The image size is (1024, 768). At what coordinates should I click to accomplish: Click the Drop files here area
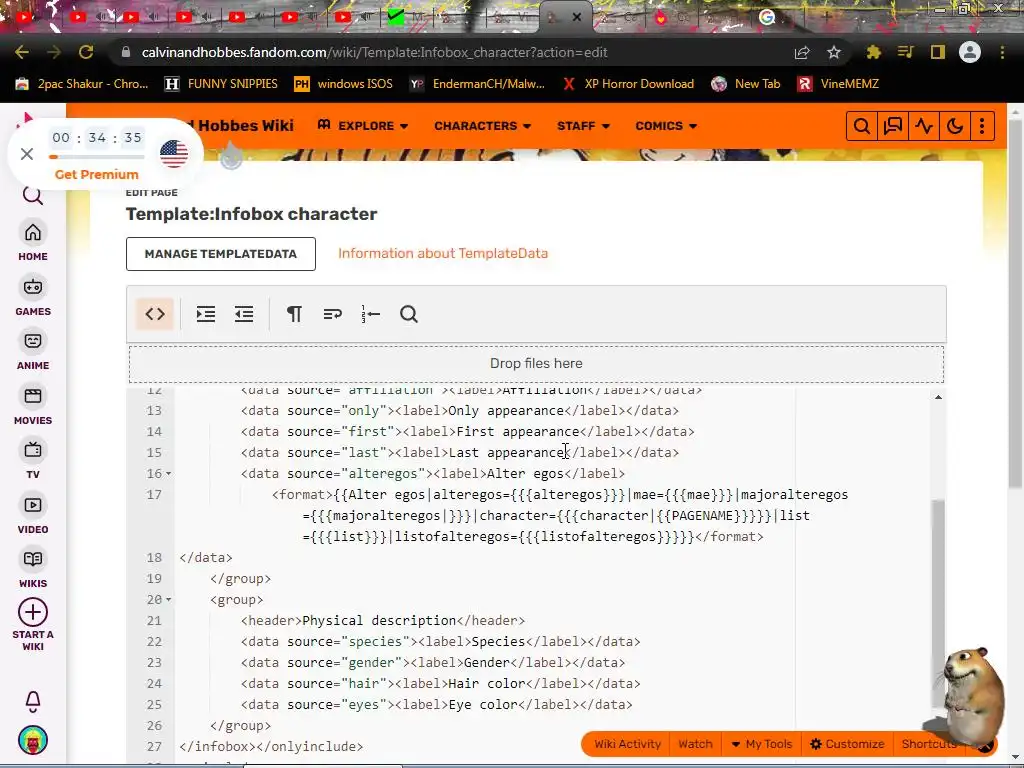point(536,364)
